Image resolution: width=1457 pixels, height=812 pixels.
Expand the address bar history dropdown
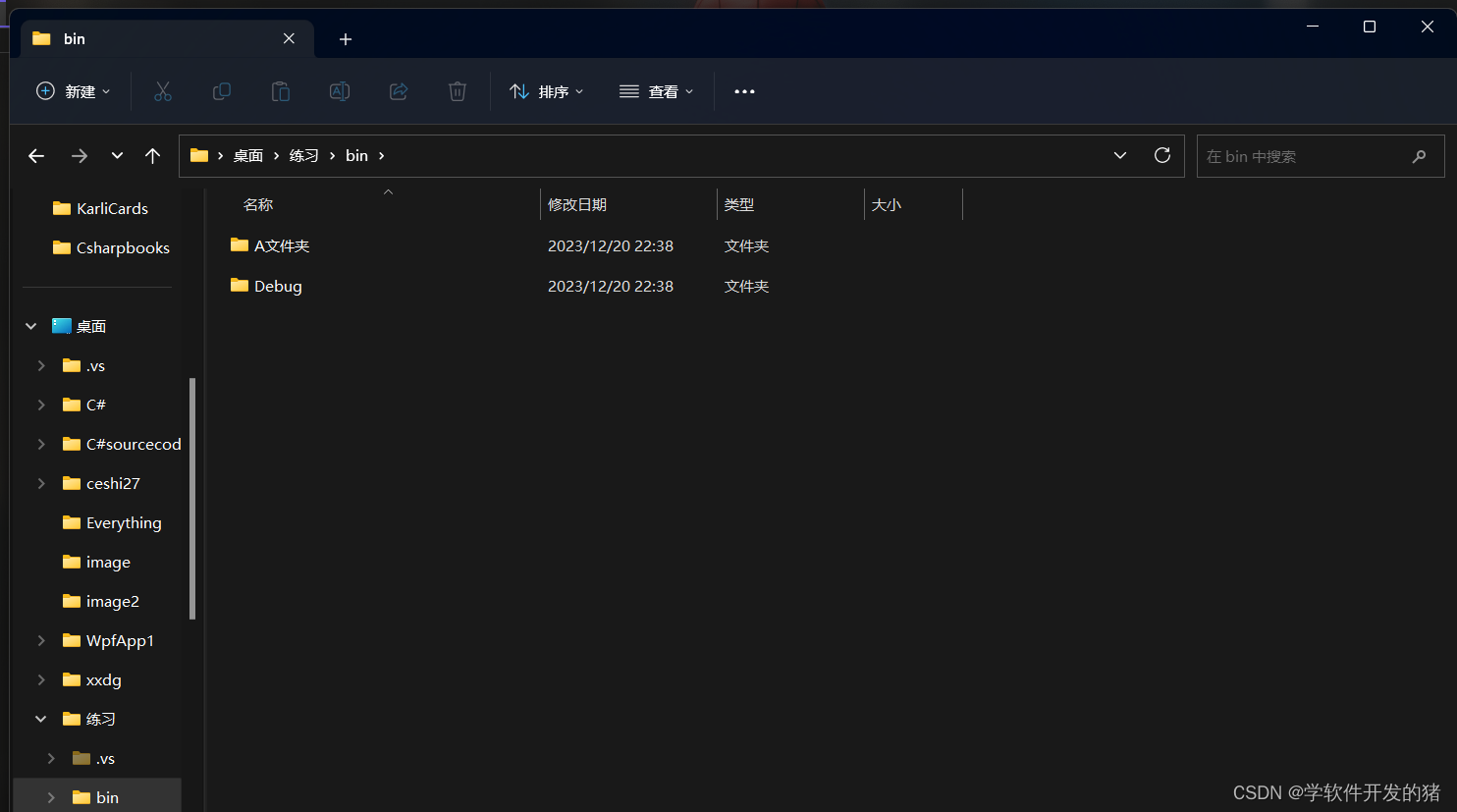pos(1120,155)
